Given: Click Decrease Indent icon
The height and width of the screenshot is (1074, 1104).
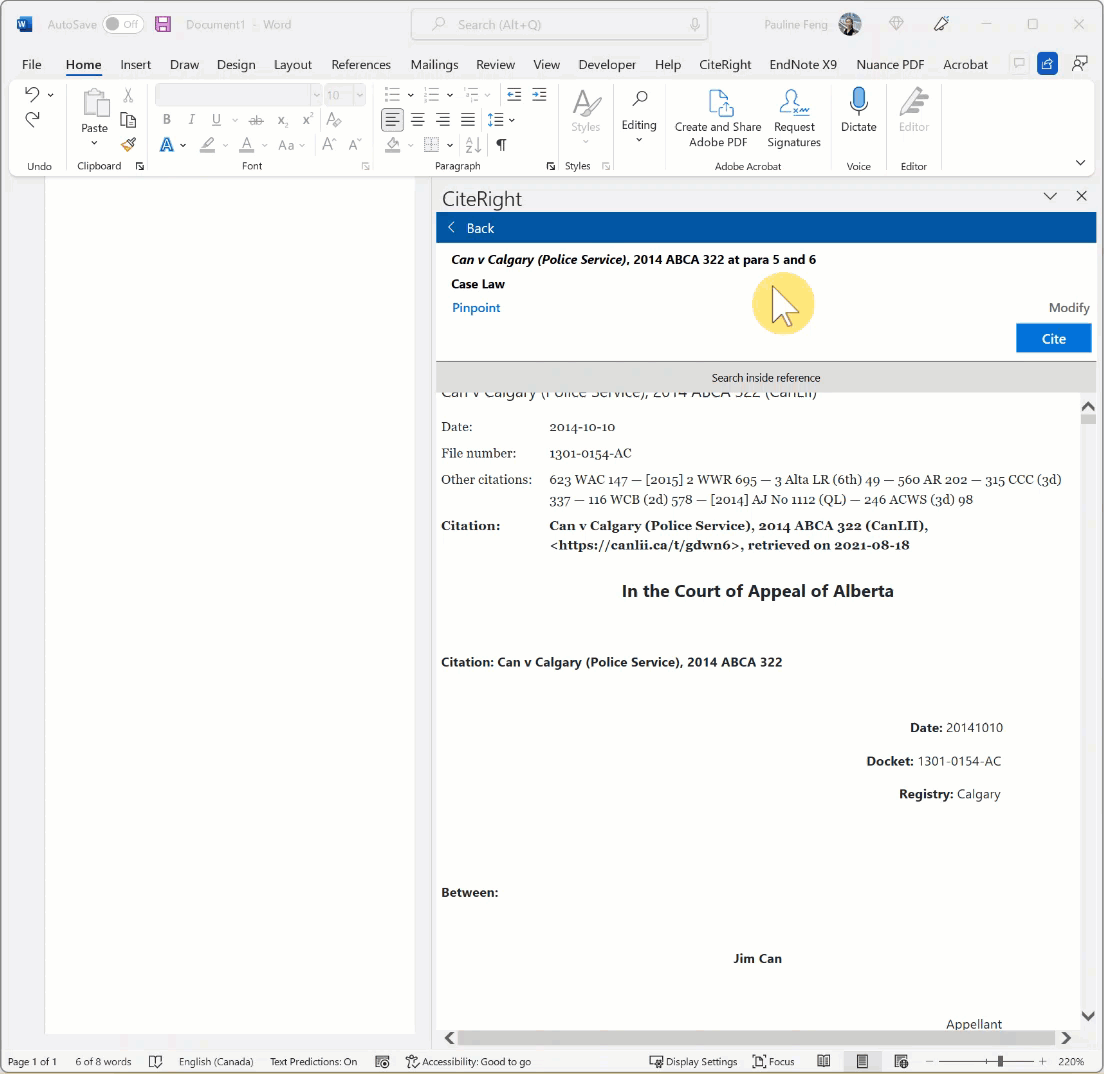Looking at the screenshot, I should click(x=514, y=94).
